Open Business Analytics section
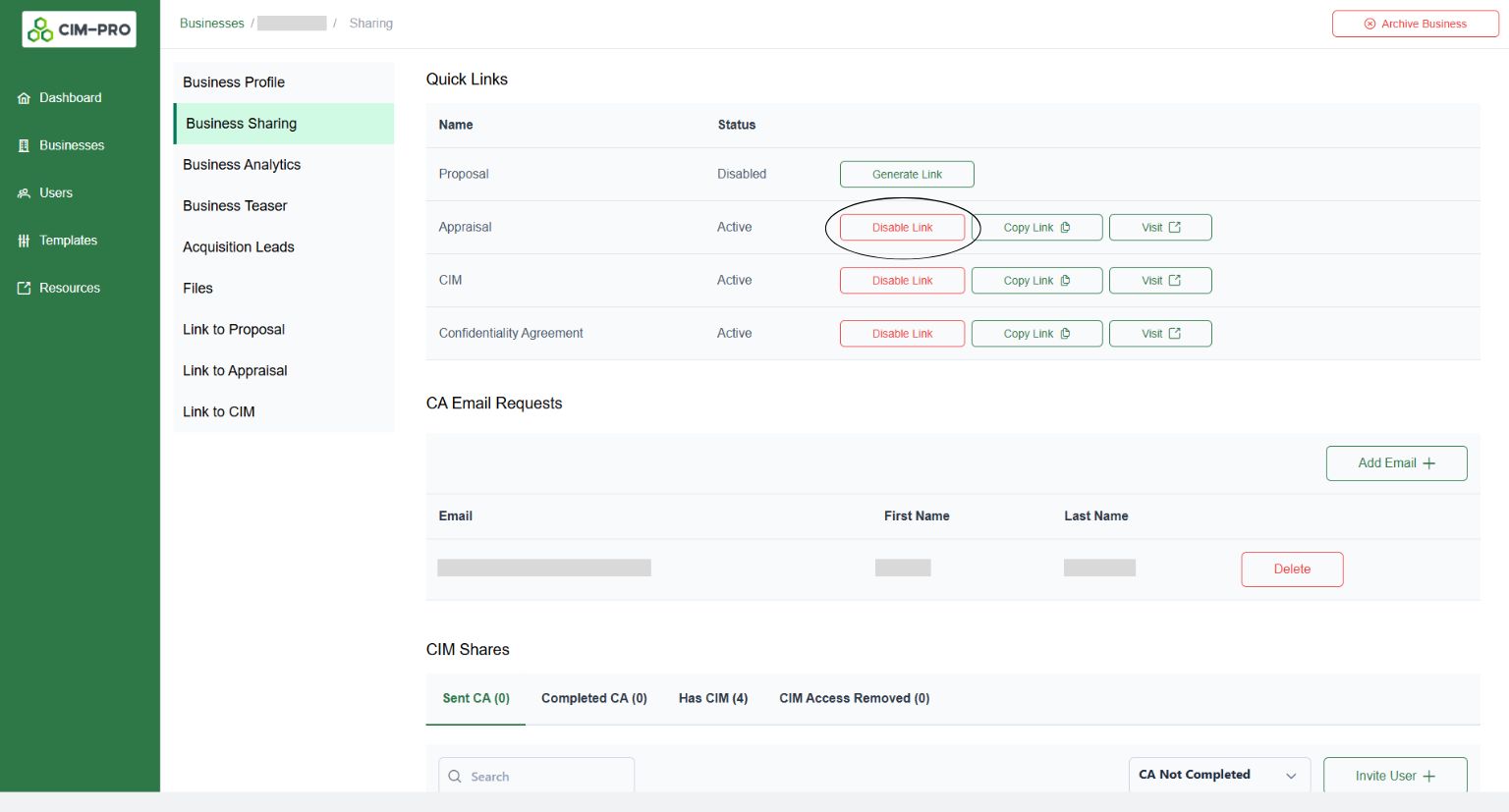1509x812 pixels. [x=284, y=165]
